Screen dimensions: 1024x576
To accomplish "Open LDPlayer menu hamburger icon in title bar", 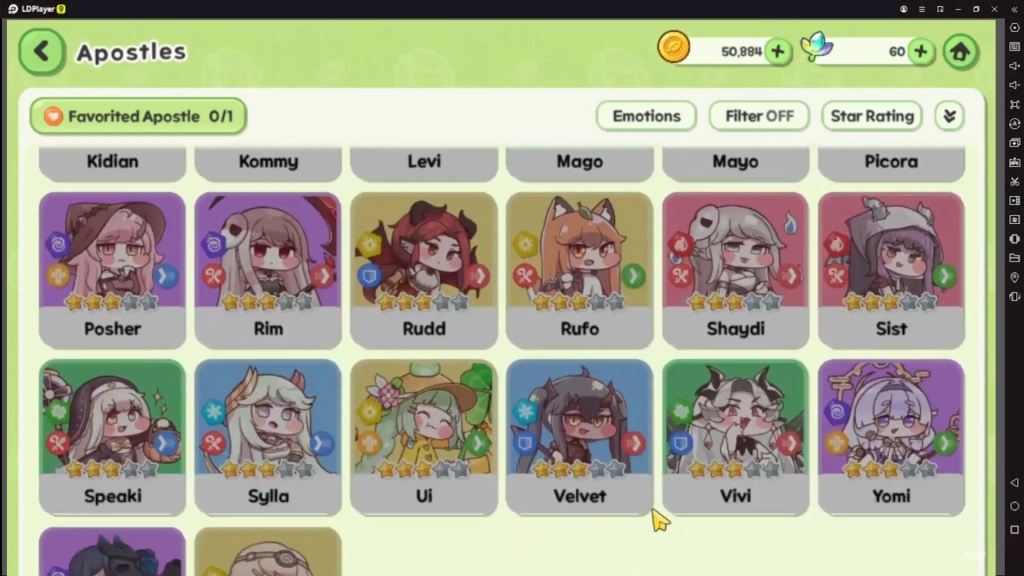I will pyautogui.click(x=921, y=9).
